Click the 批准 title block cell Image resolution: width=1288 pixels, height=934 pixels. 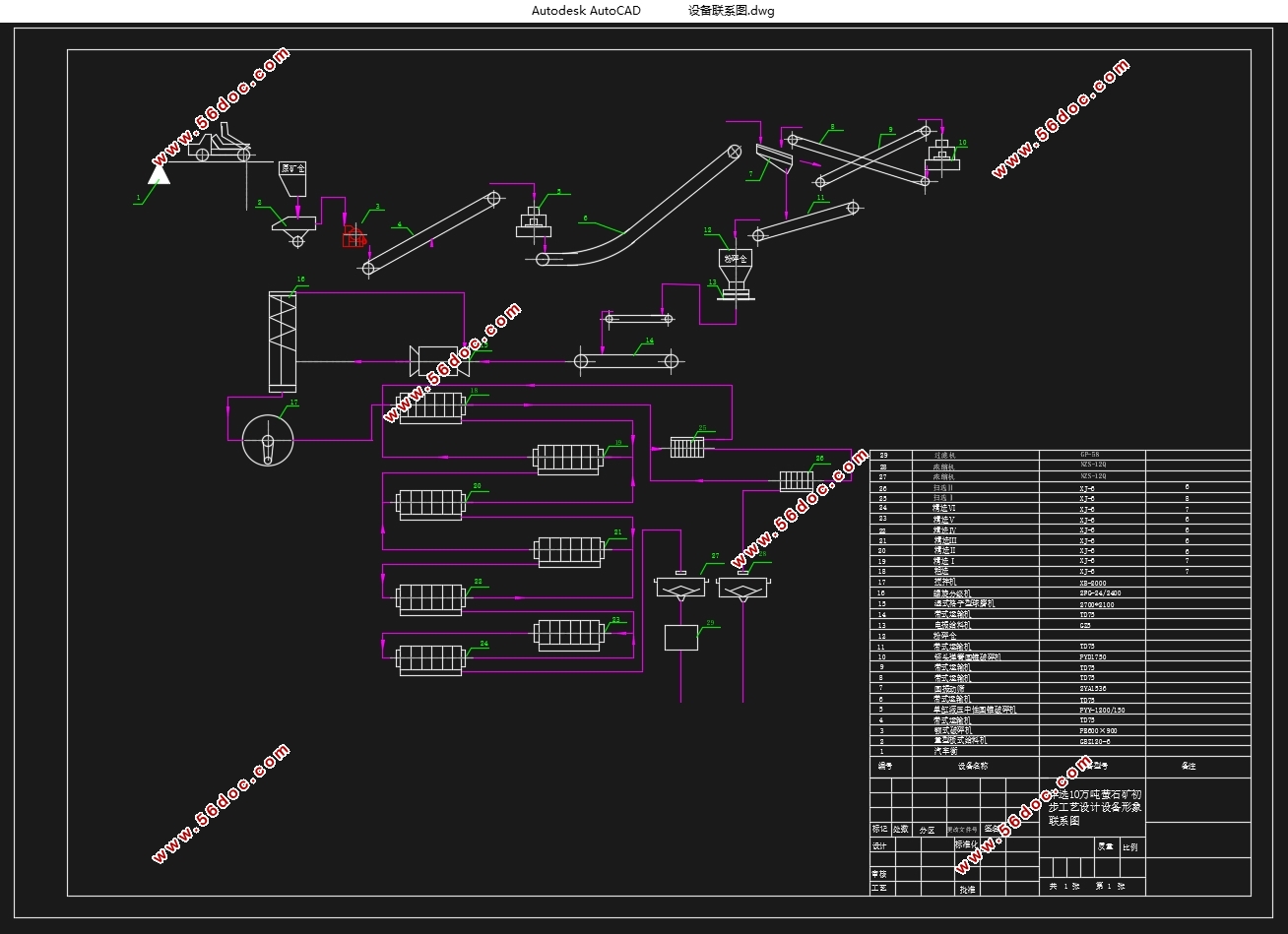pyautogui.click(x=966, y=889)
